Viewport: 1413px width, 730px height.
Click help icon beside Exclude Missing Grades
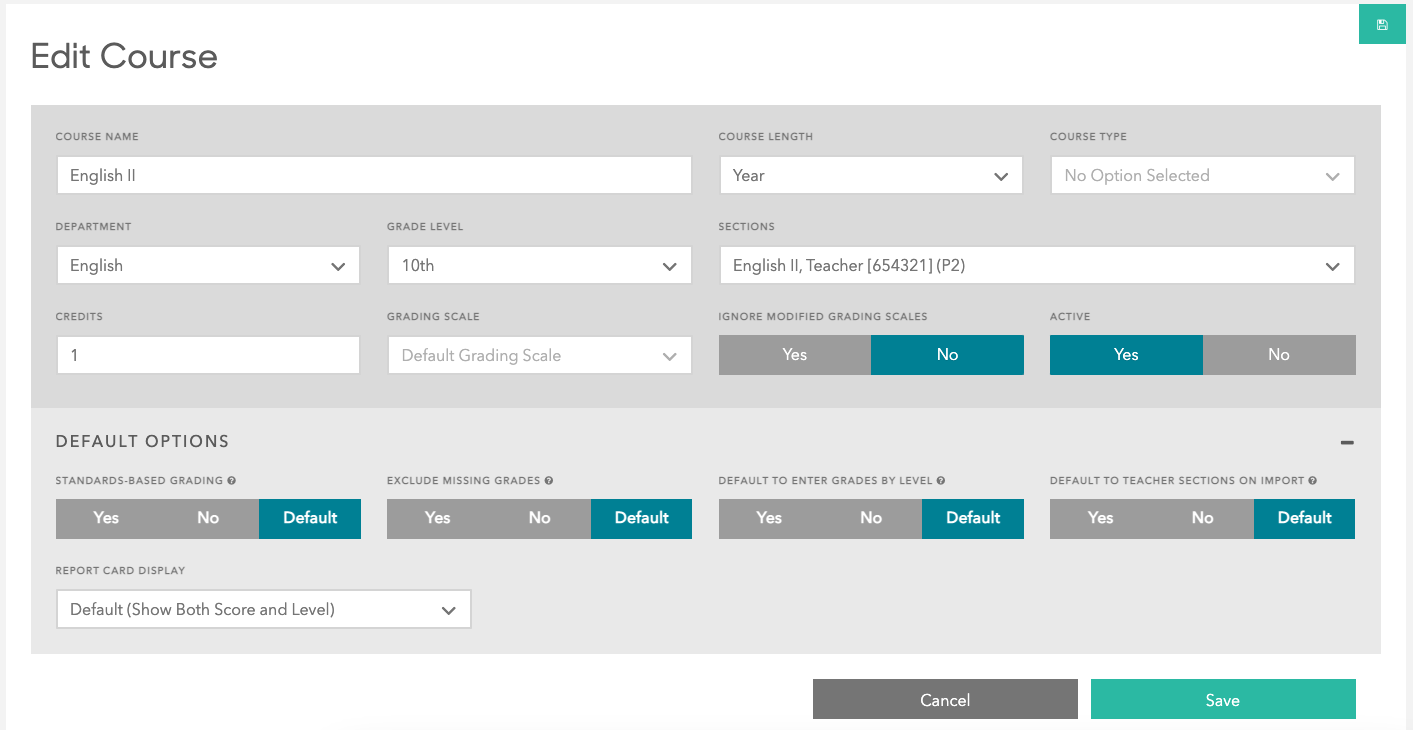coord(549,481)
